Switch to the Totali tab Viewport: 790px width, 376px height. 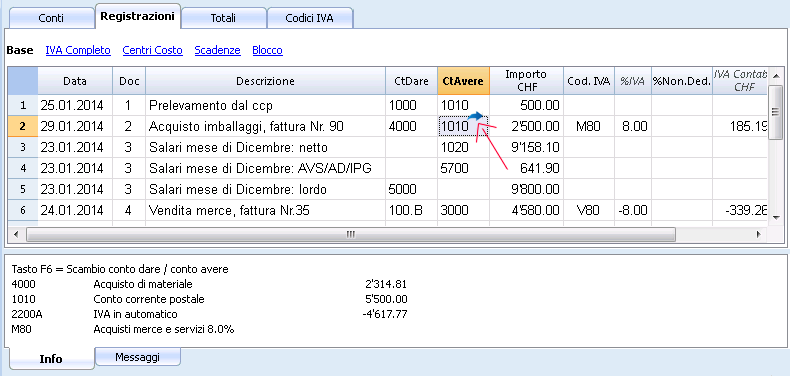point(223,18)
